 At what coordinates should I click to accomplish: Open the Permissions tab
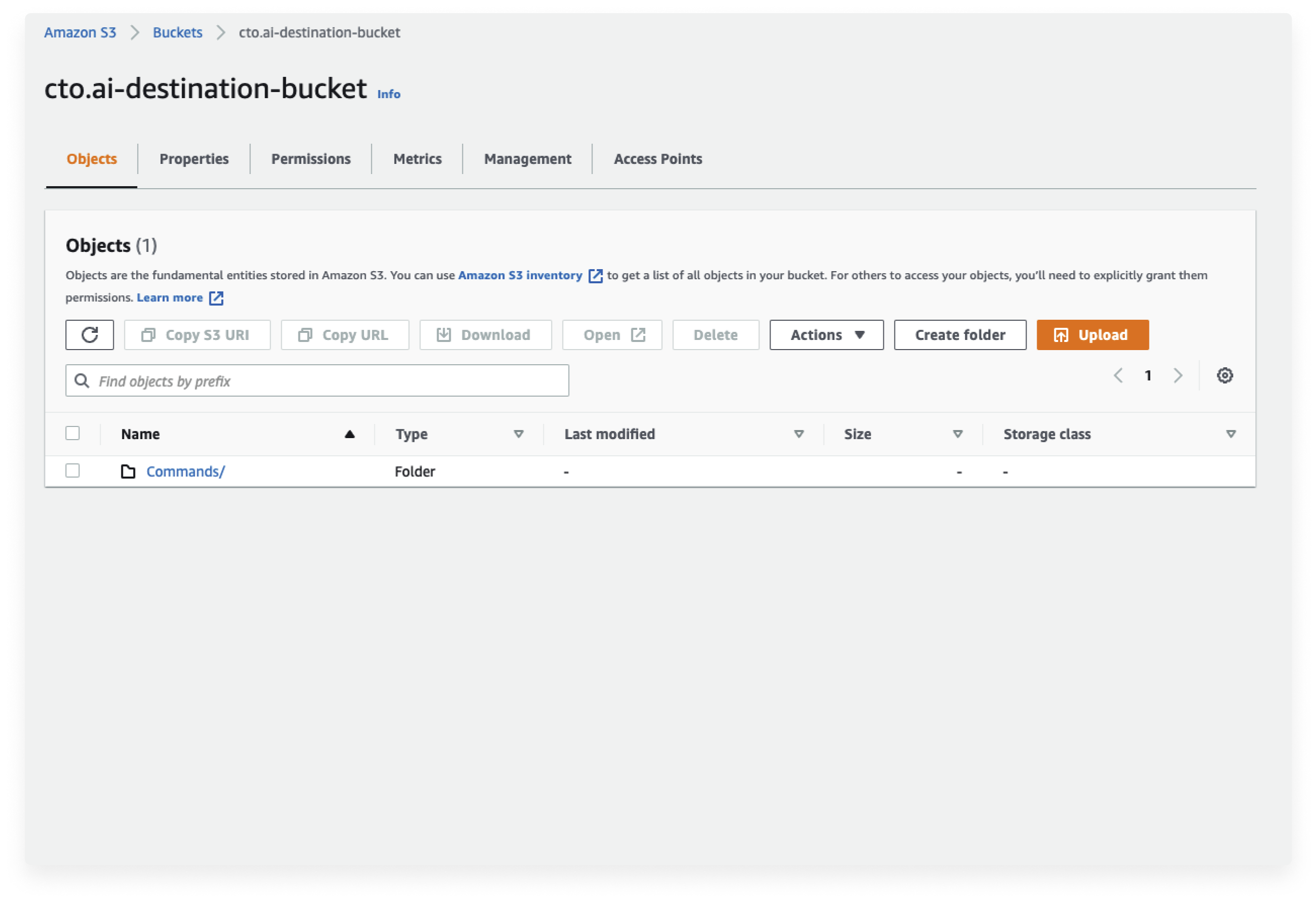pos(311,159)
